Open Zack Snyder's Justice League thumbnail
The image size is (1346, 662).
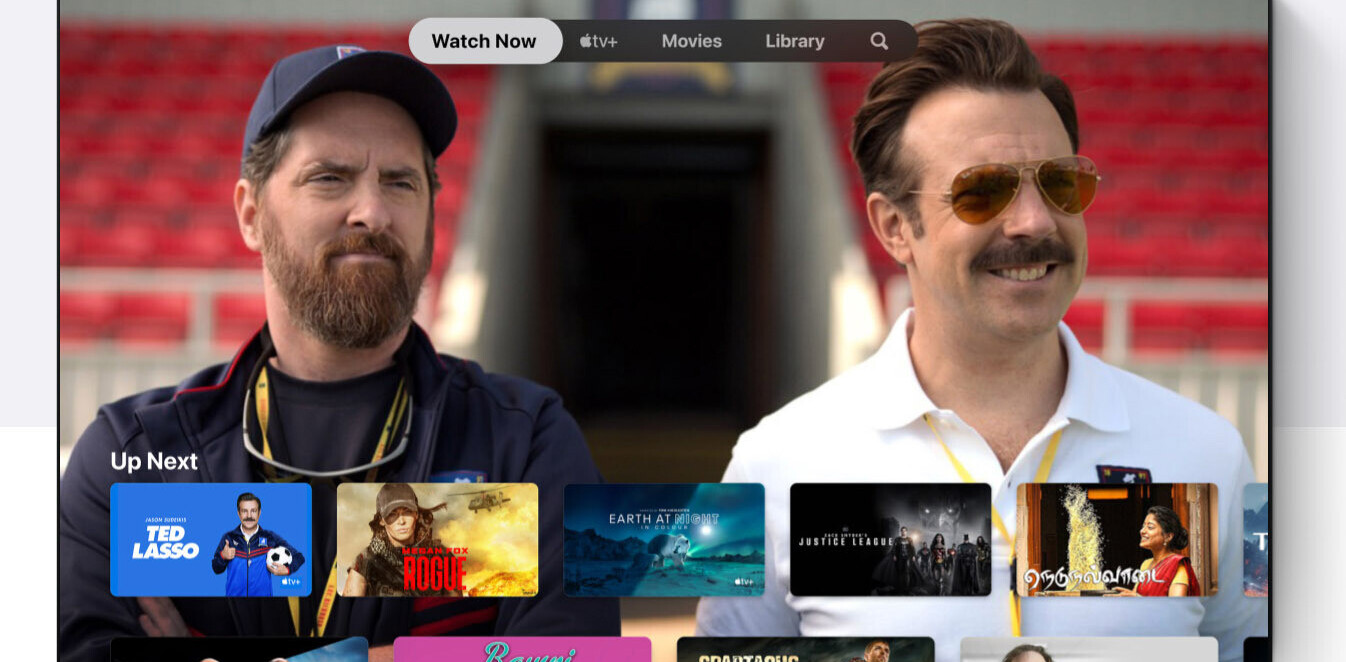point(890,540)
